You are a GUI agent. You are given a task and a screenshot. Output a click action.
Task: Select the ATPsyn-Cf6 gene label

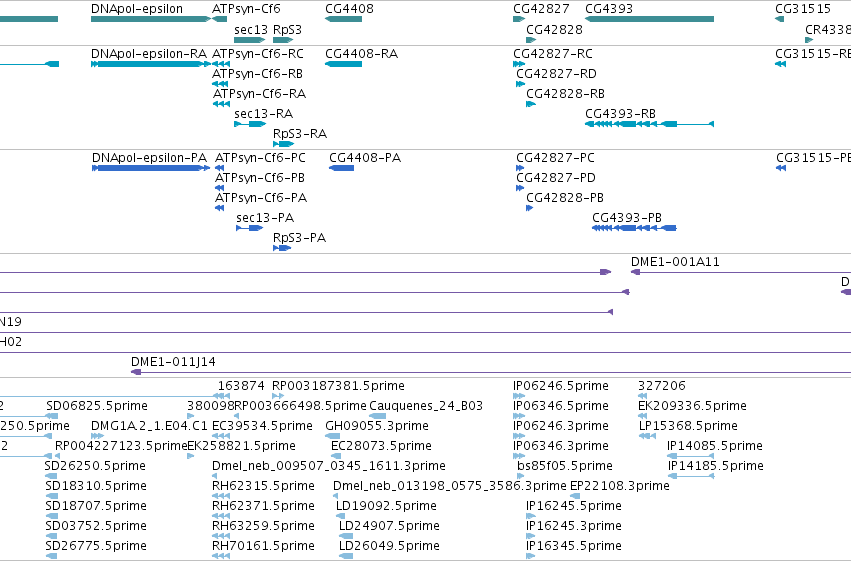(246, 9)
